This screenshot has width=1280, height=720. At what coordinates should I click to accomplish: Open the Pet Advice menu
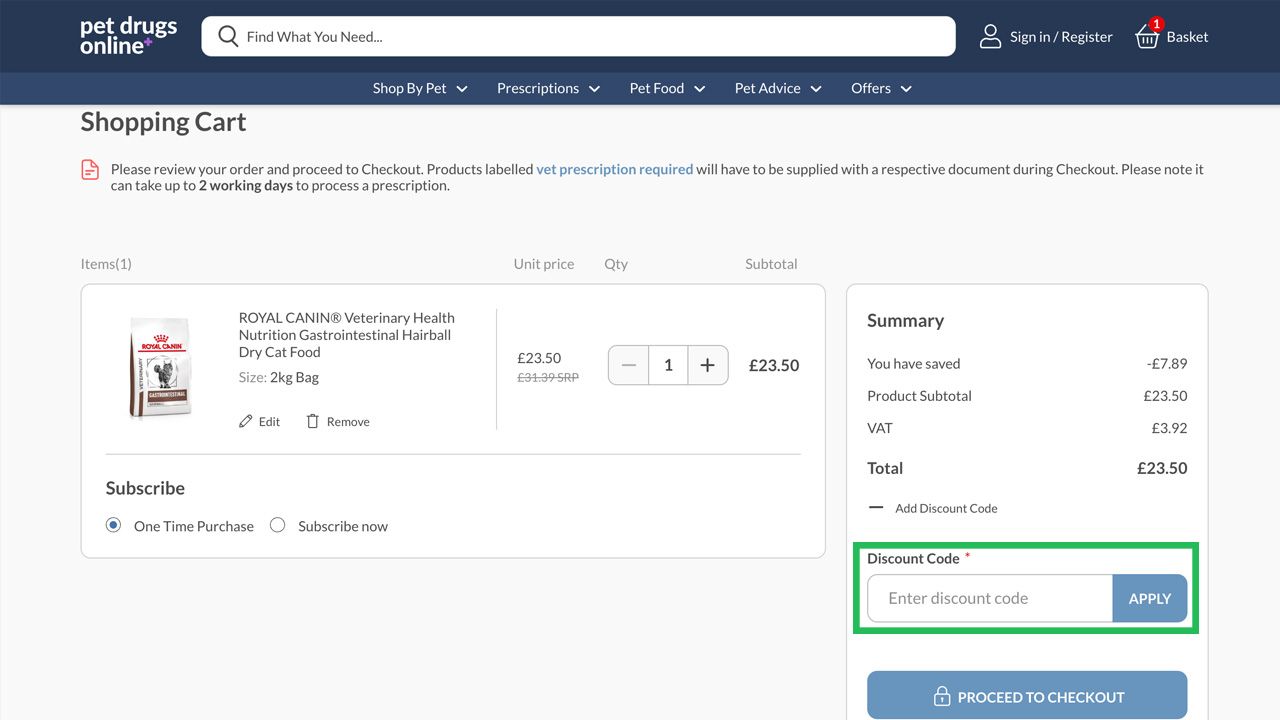point(778,88)
